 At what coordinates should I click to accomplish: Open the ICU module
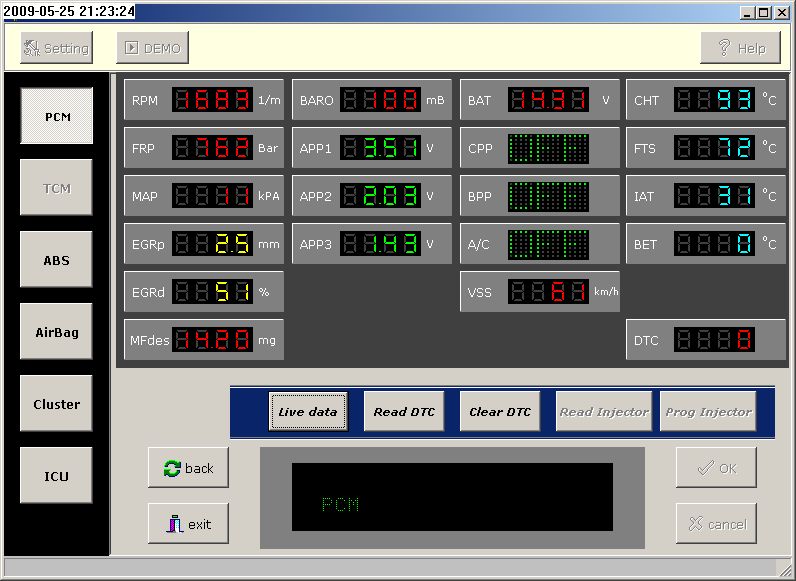point(57,476)
